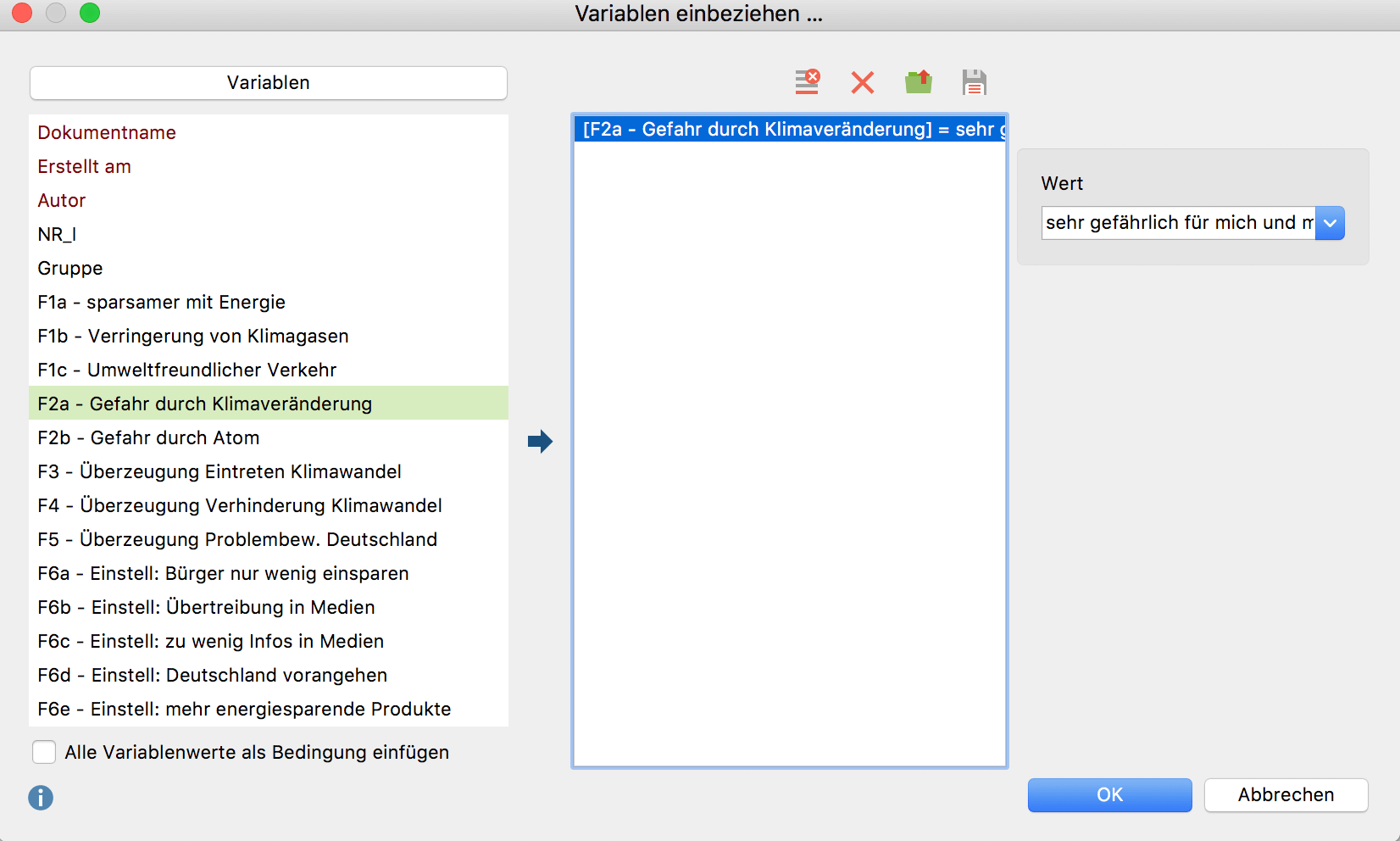Select Autor variable
1400x841 pixels.
tap(269, 200)
